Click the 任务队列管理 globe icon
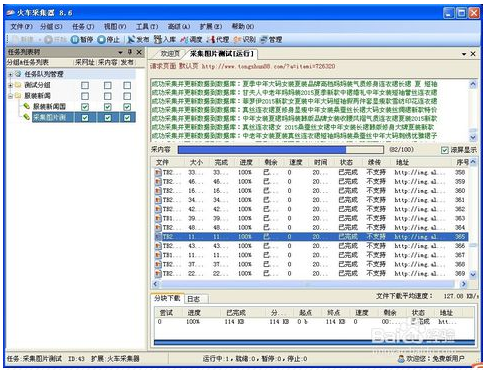 [19, 74]
